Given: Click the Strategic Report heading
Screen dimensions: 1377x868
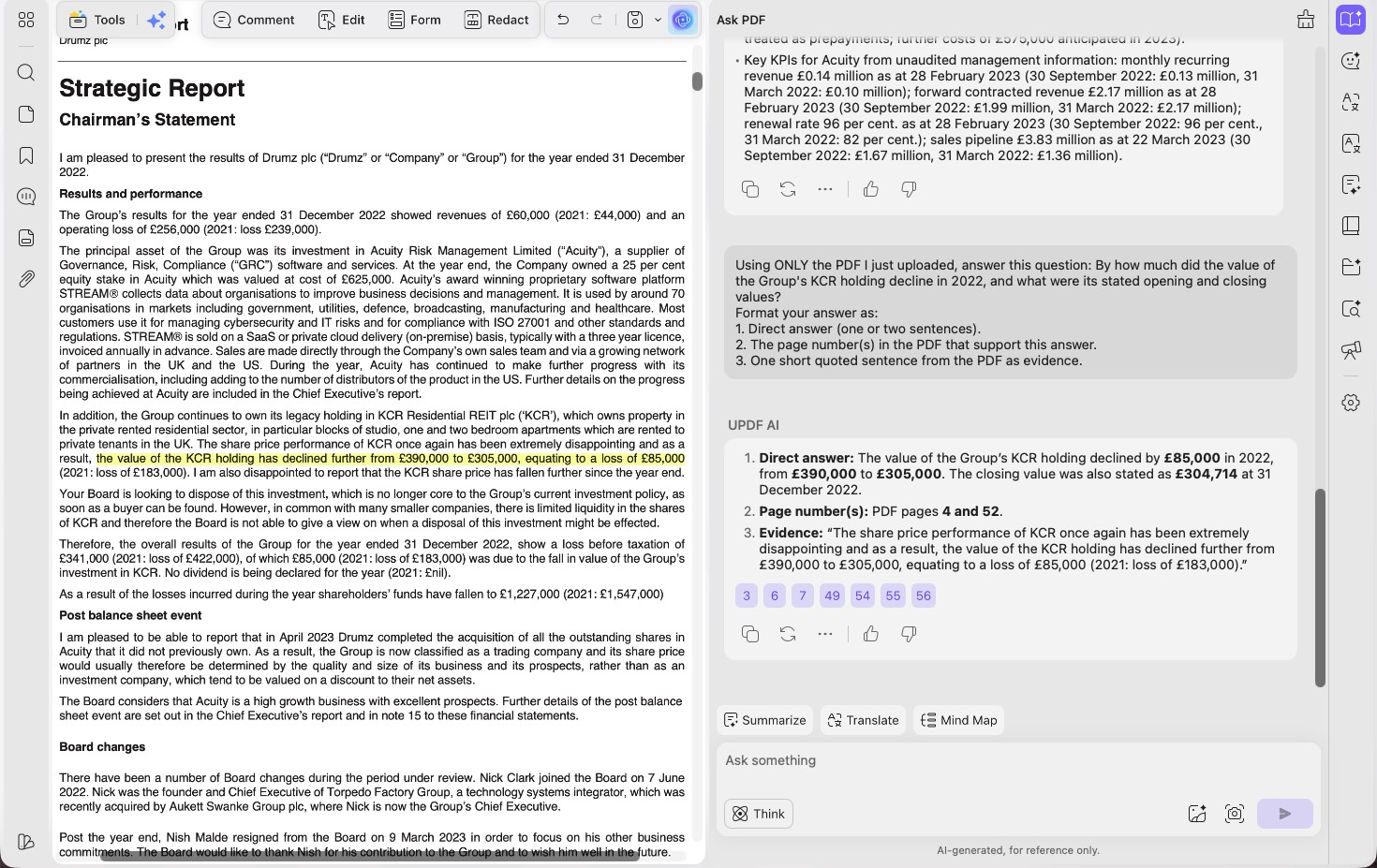Looking at the screenshot, I should coord(152,88).
